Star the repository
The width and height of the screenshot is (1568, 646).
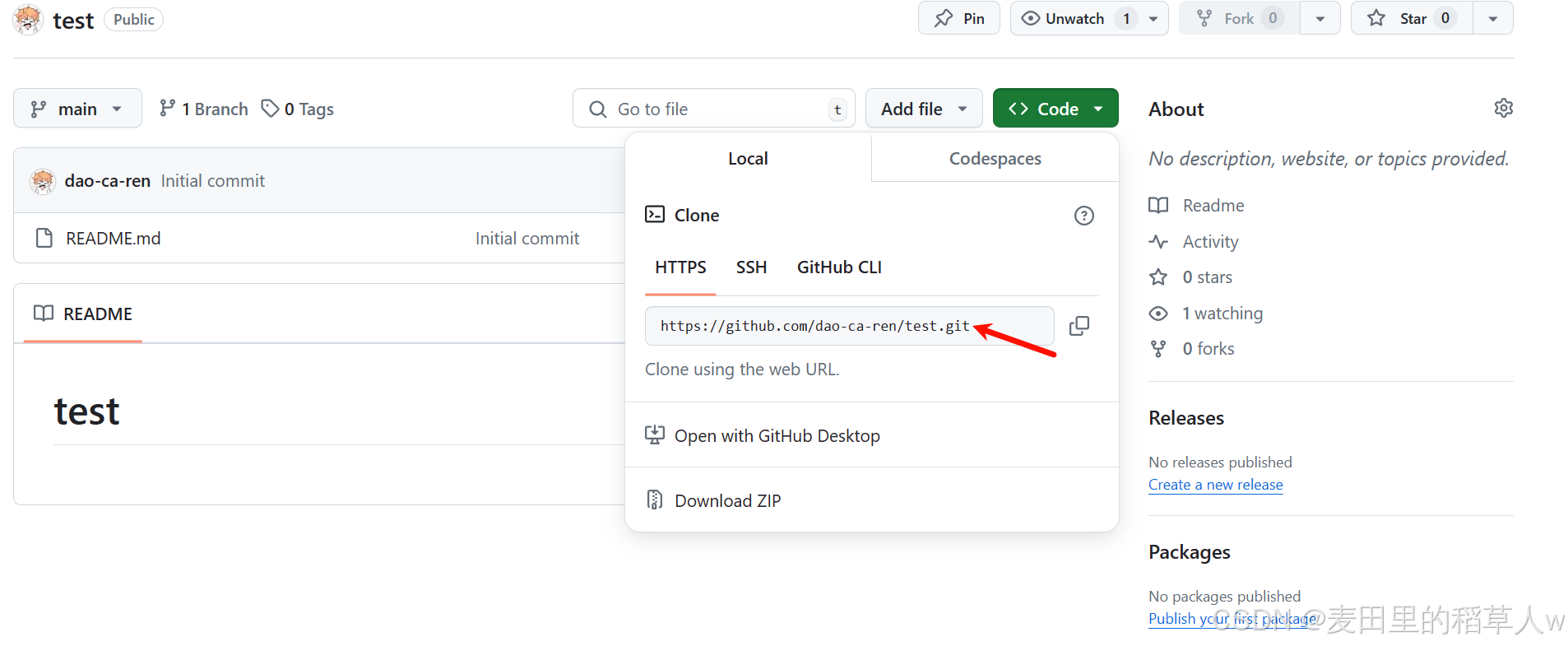(x=1412, y=18)
